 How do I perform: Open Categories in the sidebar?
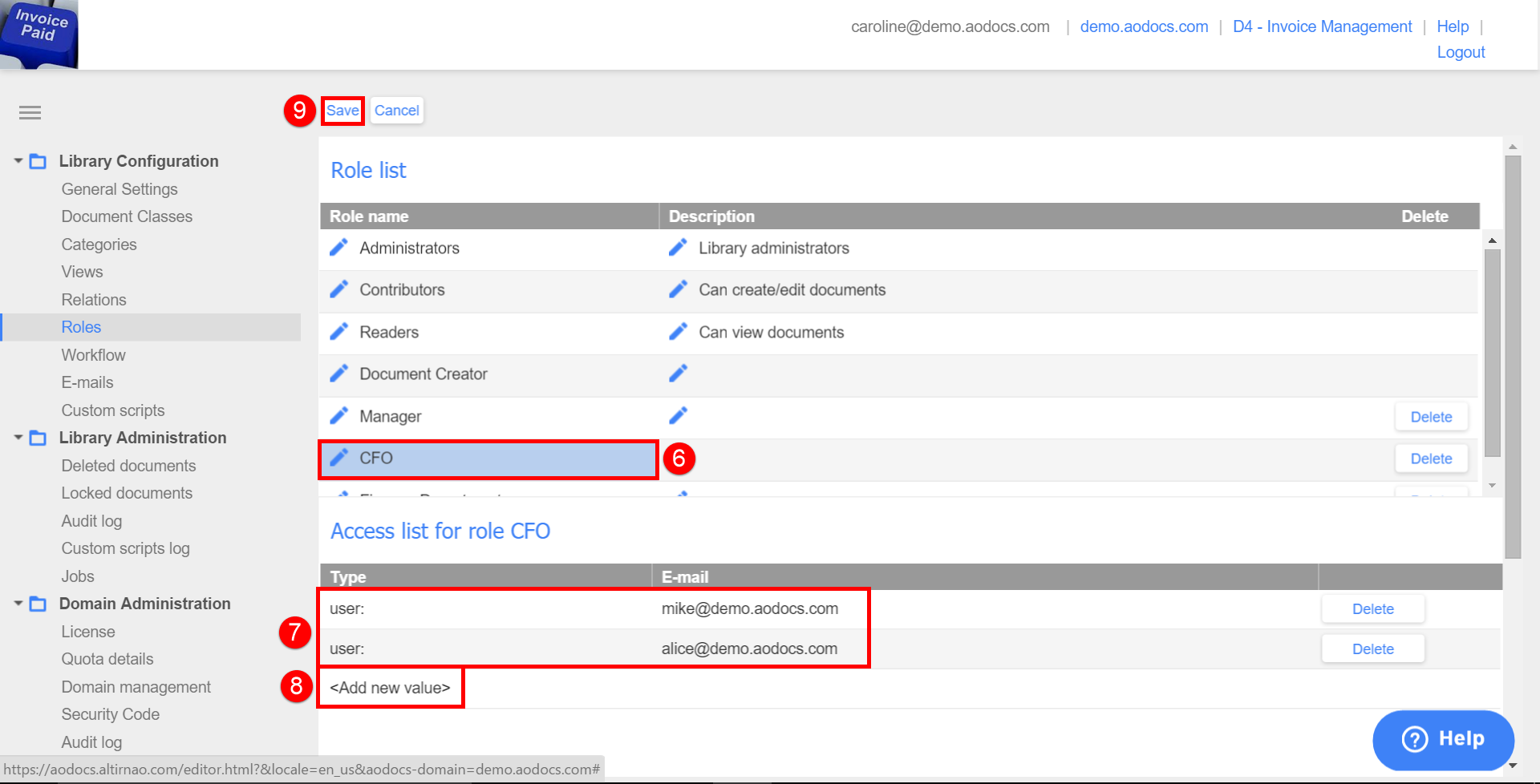point(99,244)
